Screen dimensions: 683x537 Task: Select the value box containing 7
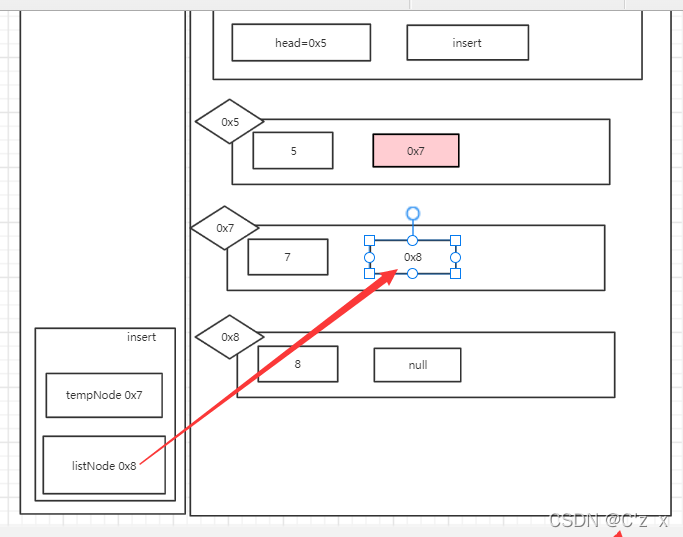tap(287, 257)
